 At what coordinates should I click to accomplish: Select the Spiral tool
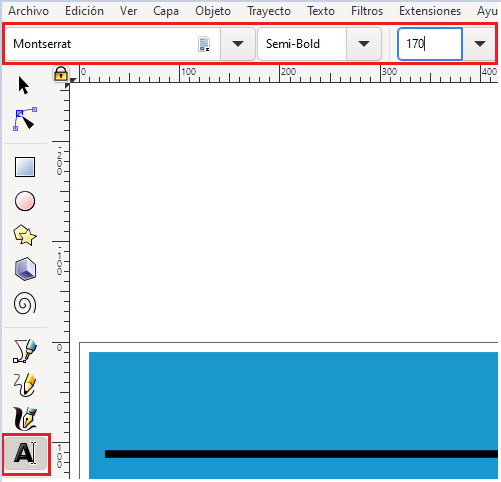[x=25, y=303]
